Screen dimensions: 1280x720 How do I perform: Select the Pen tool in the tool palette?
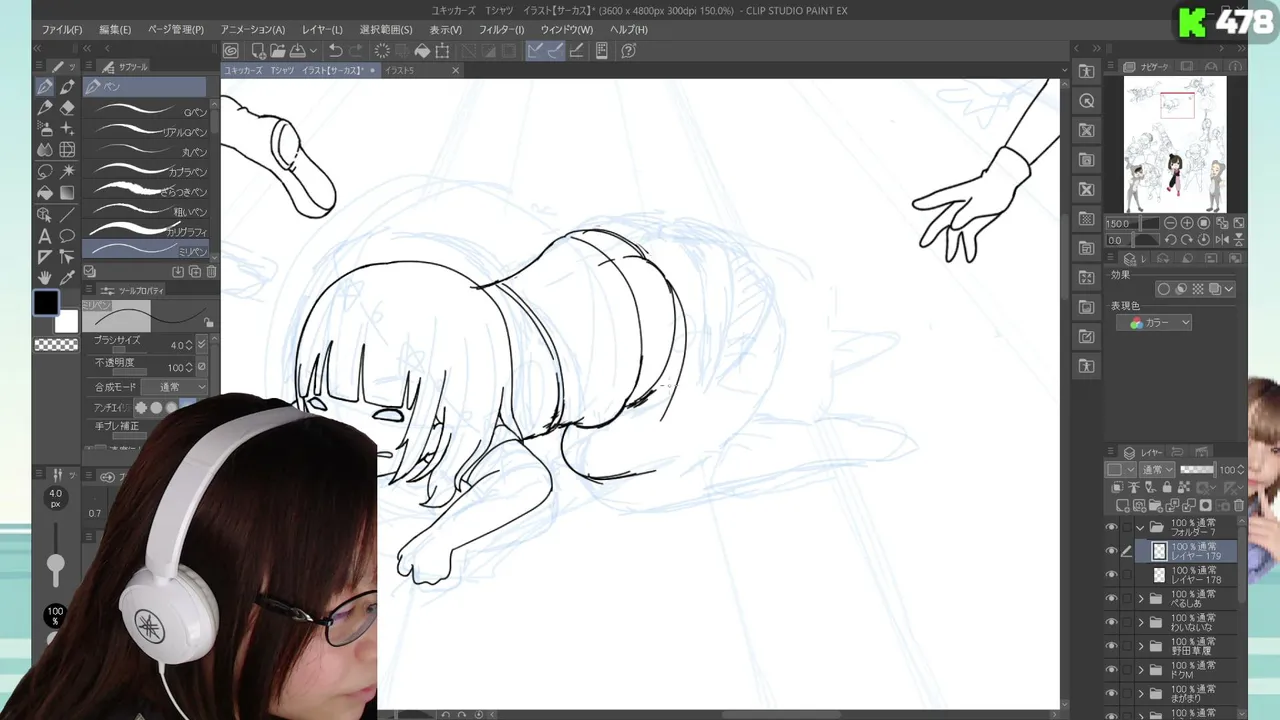click(45, 87)
